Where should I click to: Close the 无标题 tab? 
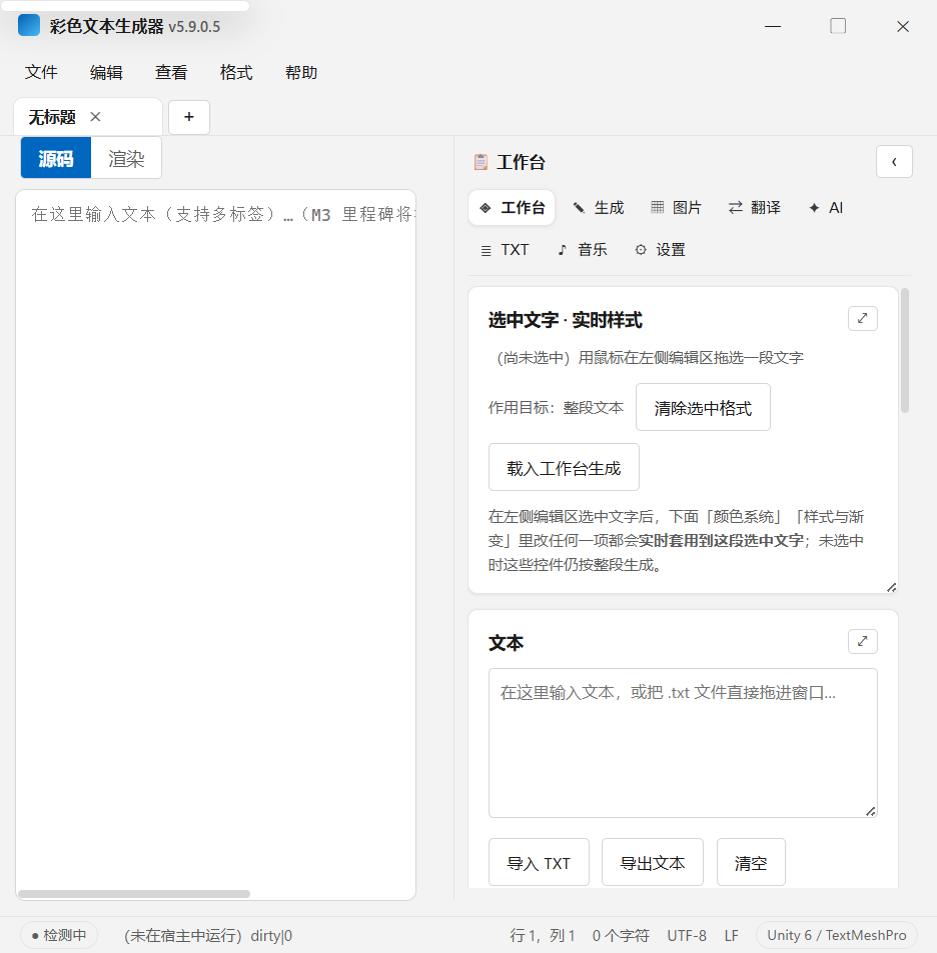[x=95, y=117]
